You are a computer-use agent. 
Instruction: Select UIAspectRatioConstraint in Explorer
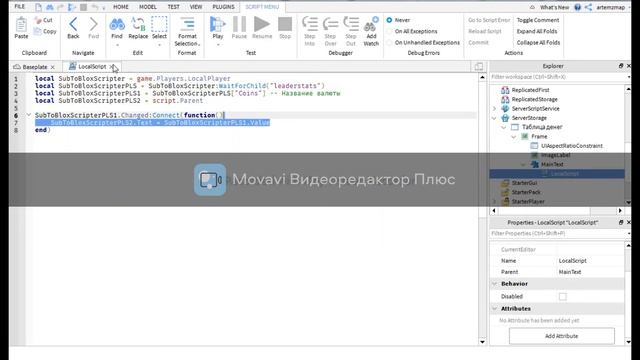pos(571,146)
